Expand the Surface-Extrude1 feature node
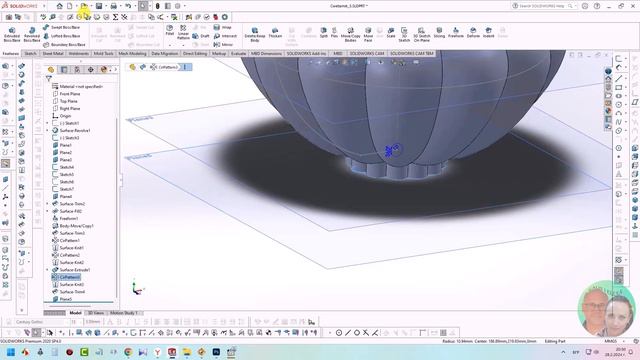640x360 pixels. [x=47, y=270]
